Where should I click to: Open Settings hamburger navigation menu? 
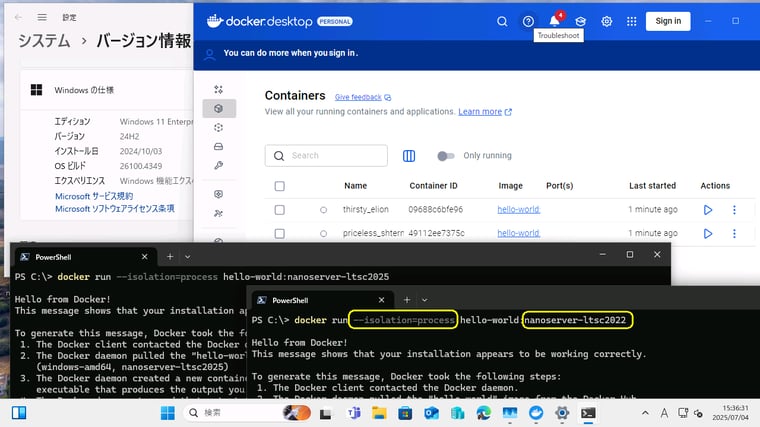click(x=42, y=17)
